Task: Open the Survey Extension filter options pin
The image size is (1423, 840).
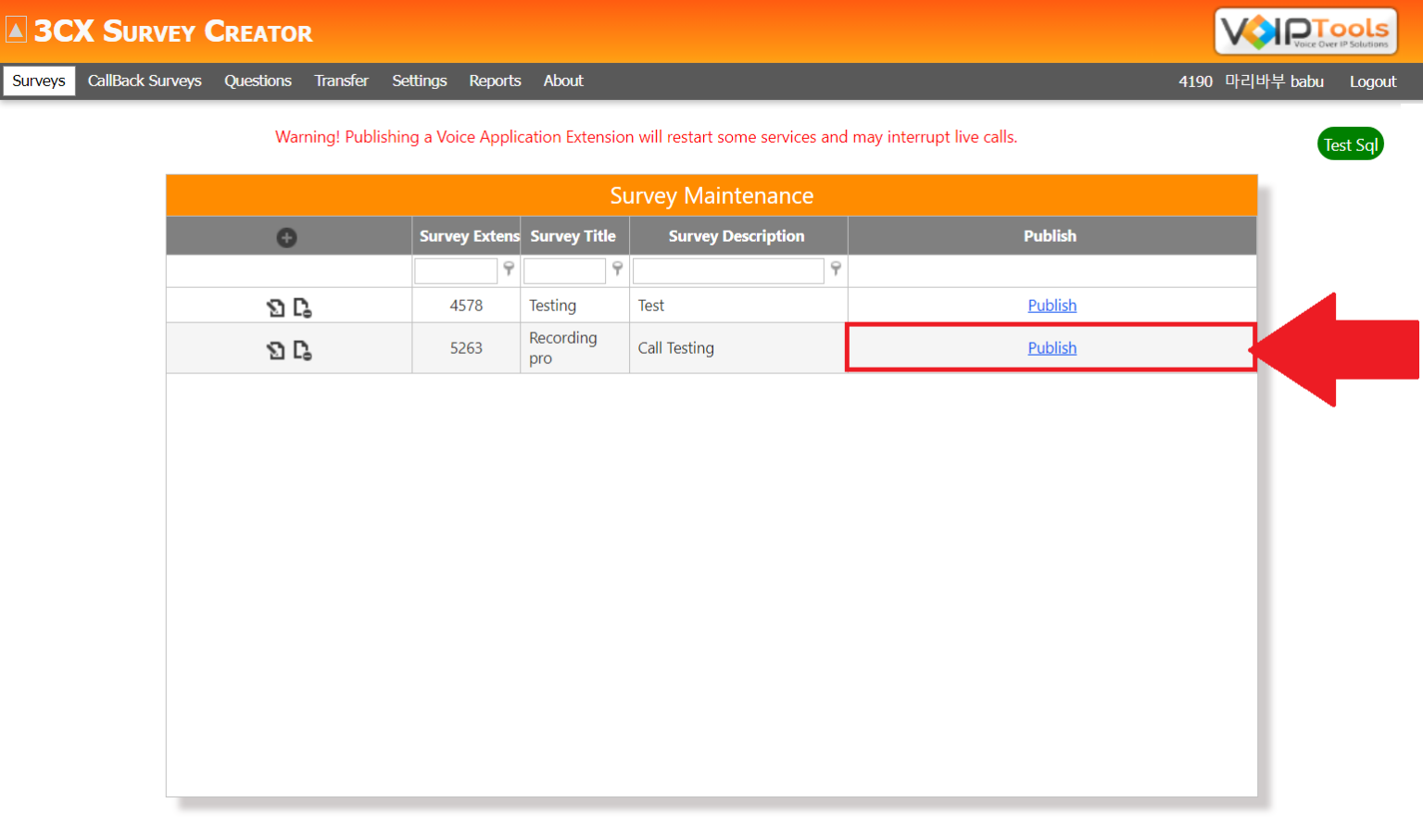Action: pyautogui.click(x=509, y=270)
